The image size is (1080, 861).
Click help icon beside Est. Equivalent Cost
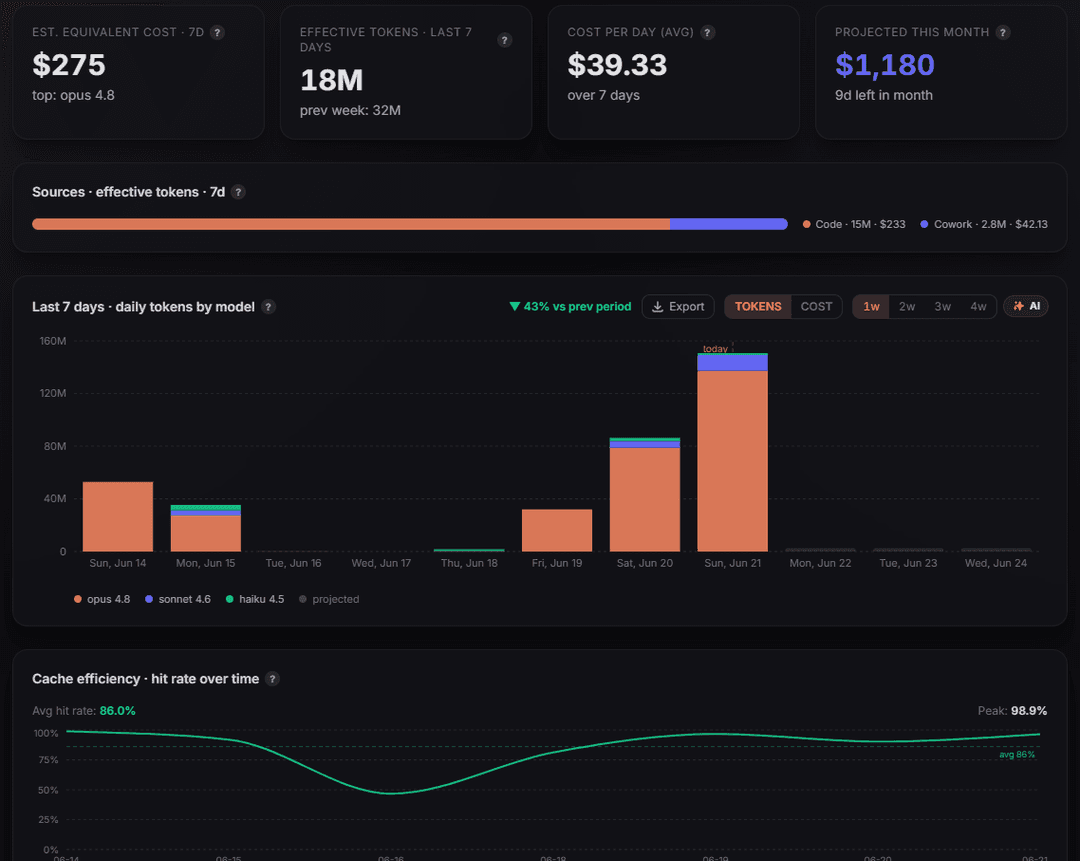(217, 32)
